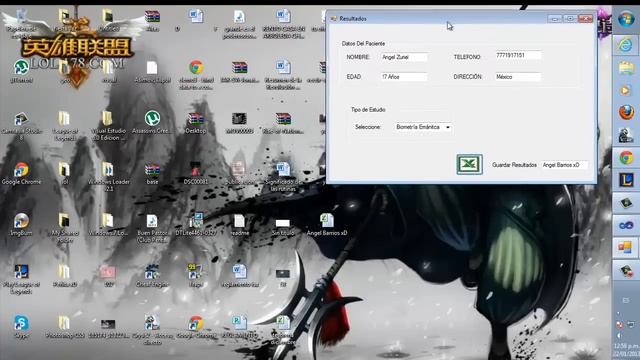This screenshot has width=640, height=360.
Task: Click the ES language indicator in taskbar
Action: click(626, 300)
